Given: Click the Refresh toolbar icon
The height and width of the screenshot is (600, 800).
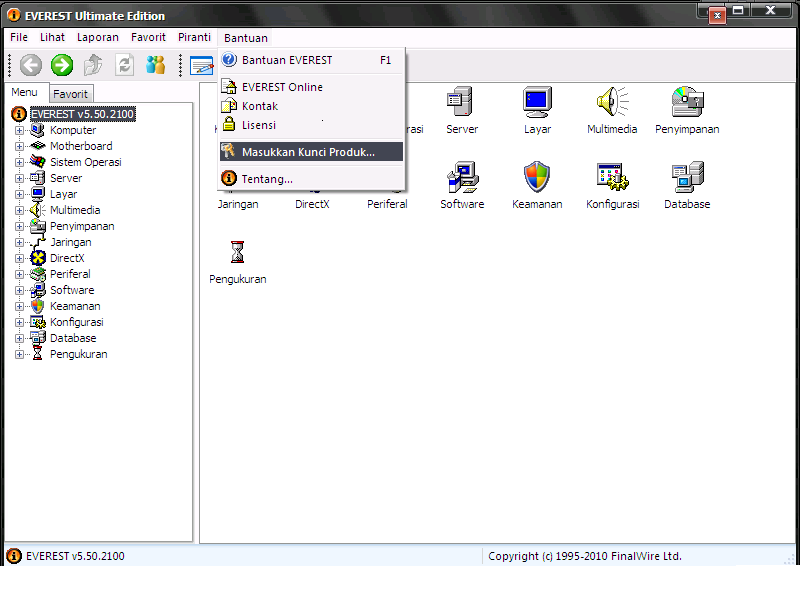Looking at the screenshot, I should click(124, 65).
